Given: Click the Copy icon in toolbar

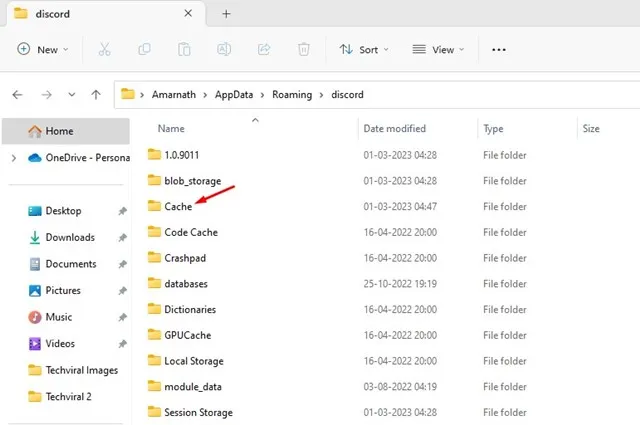Looking at the screenshot, I should tap(145, 49).
